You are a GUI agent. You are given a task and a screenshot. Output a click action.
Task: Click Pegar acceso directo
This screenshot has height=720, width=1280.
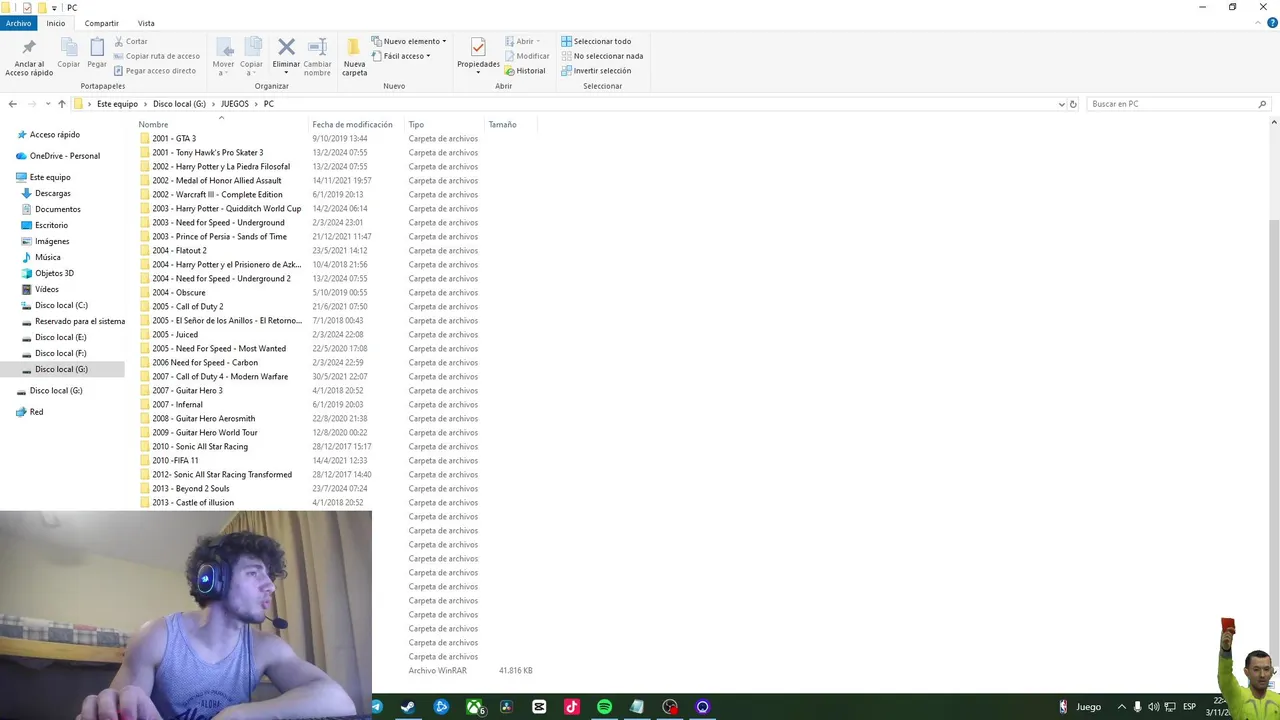pos(154,71)
